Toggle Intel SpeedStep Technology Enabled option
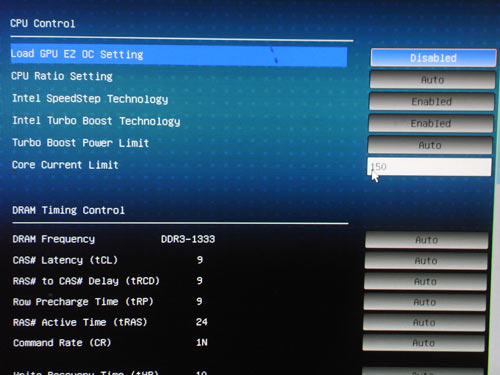Screen dimensions: 500x375 (x=431, y=101)
